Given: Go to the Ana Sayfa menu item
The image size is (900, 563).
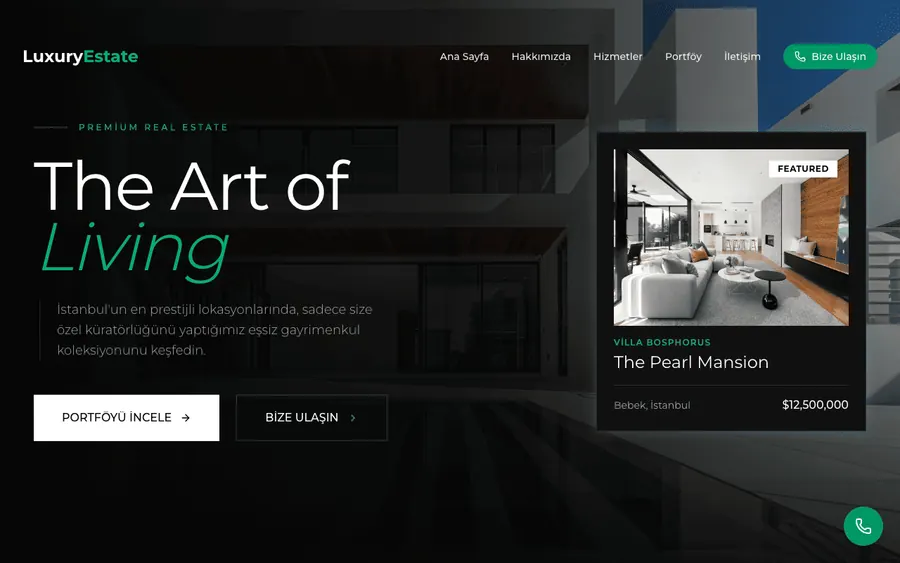Looking at the screenshot, I should coord(464,56).
